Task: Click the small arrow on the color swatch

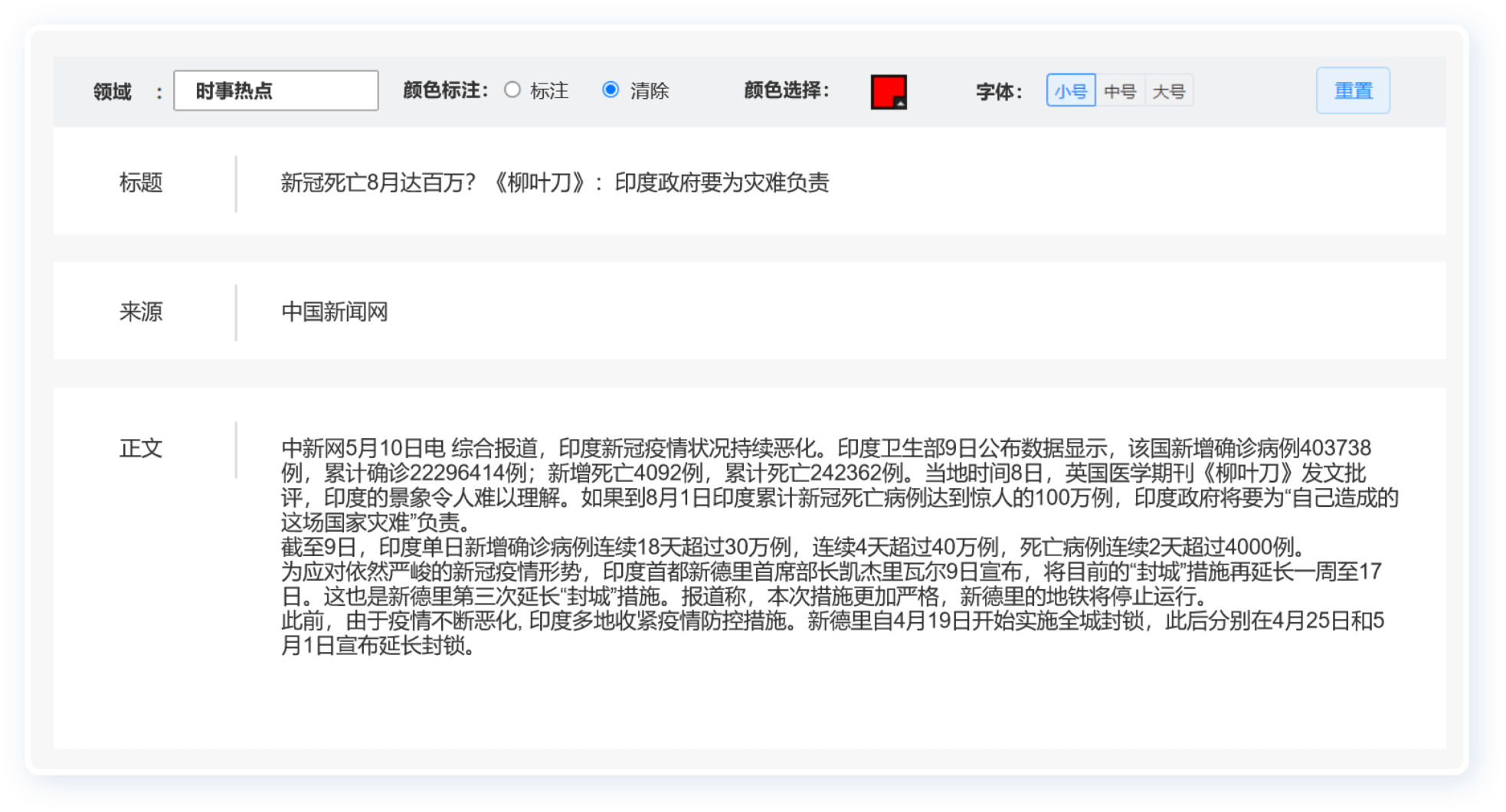Action: coord(901,103)
